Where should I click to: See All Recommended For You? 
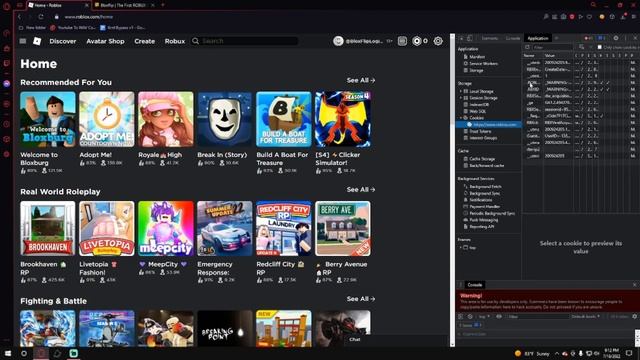[361, 80]
